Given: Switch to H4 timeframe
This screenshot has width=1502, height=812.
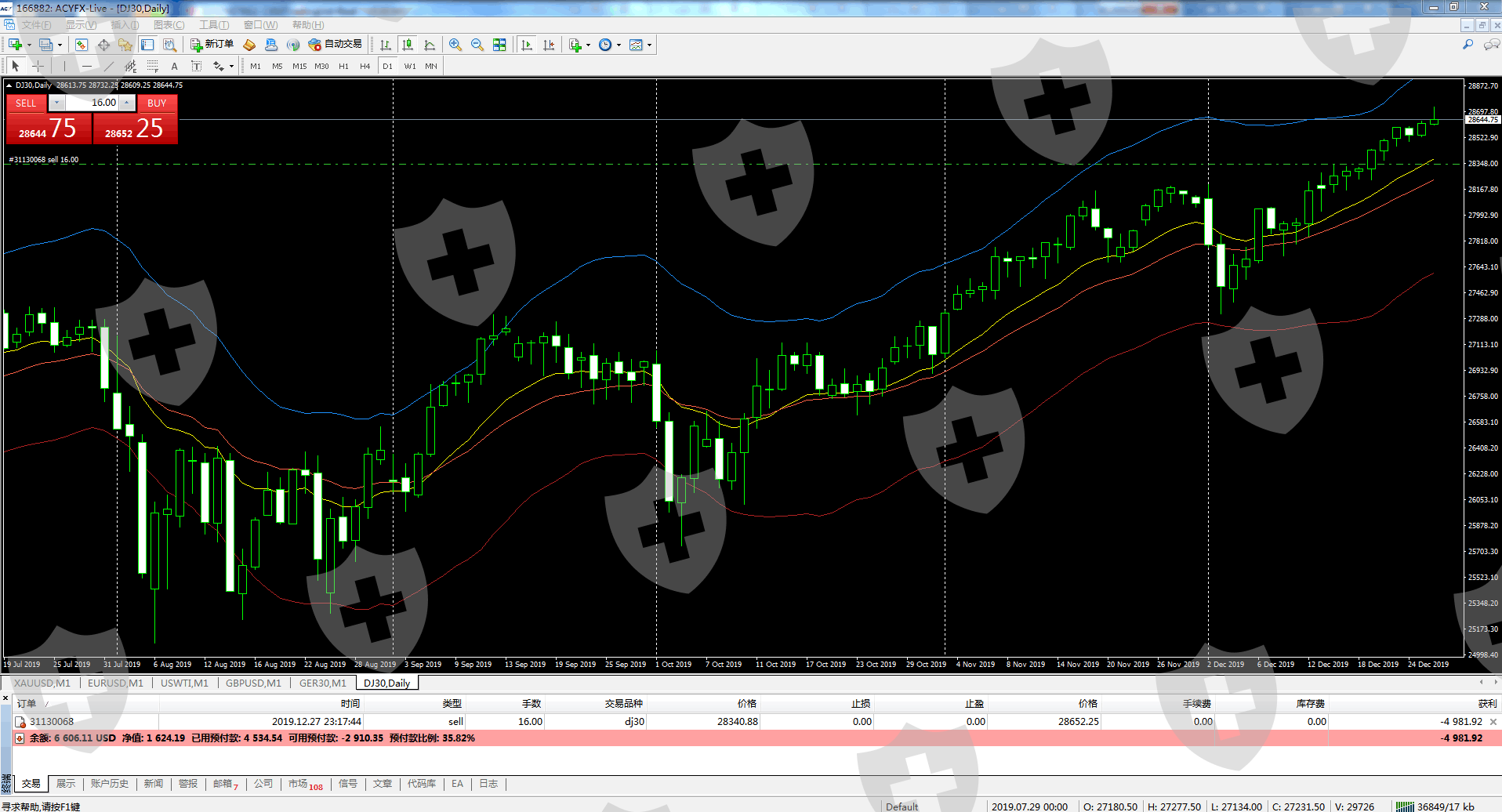Looking at the screenshot, I should pyautogui.click(x=365, y=67).
